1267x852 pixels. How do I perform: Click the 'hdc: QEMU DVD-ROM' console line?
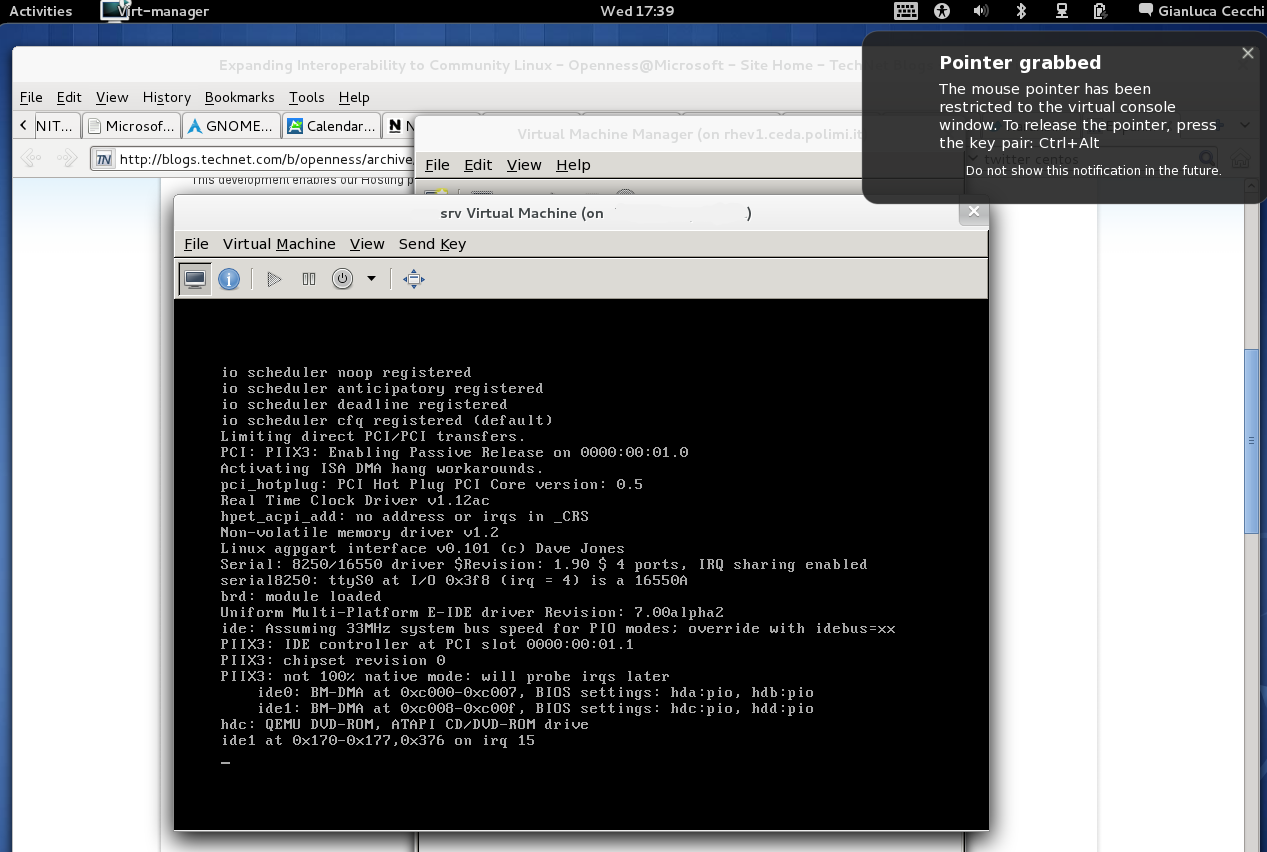pyautogui.click(x=405, y=725)
